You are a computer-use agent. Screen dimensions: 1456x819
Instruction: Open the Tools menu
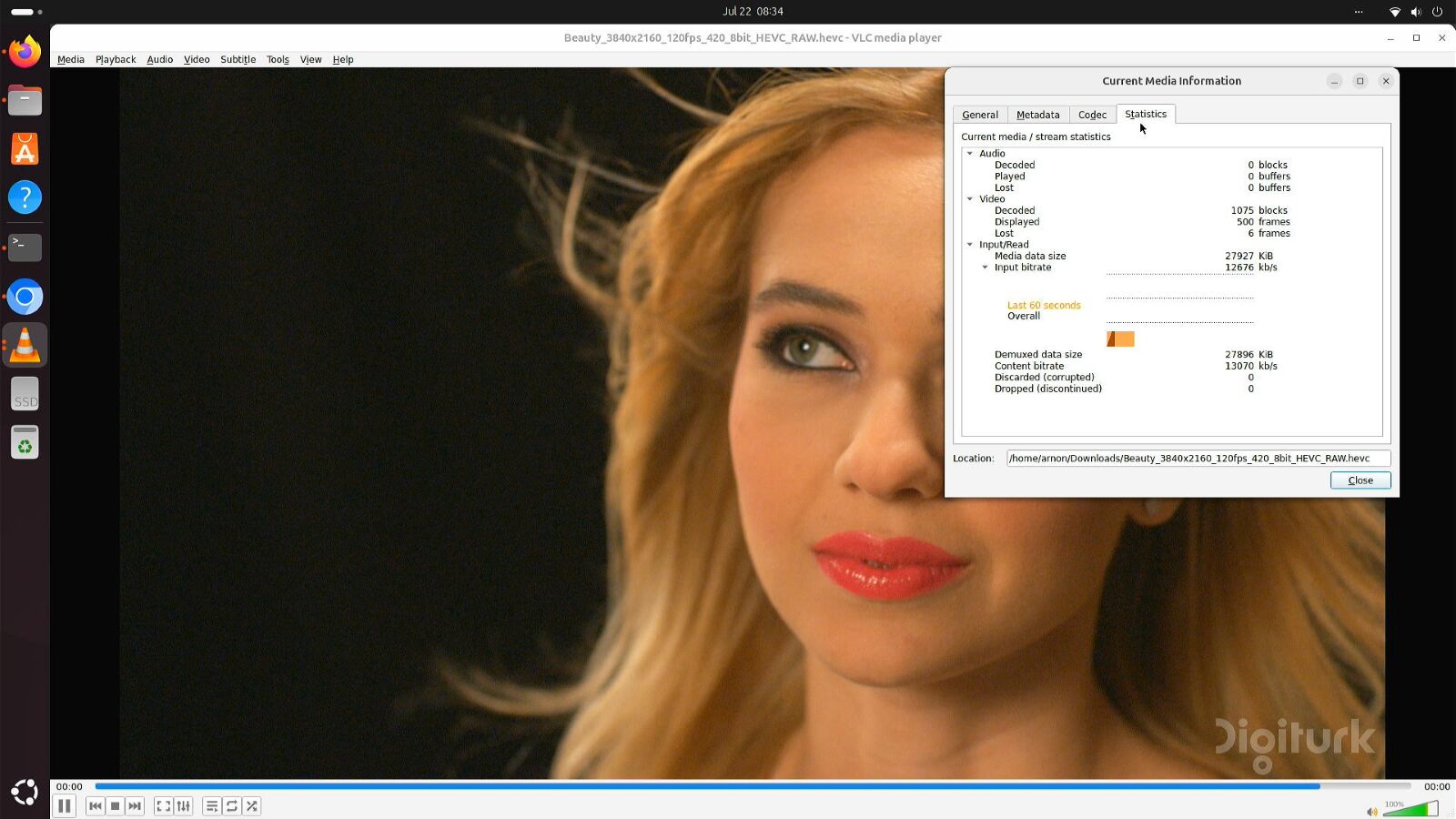[x=278, y=60]
